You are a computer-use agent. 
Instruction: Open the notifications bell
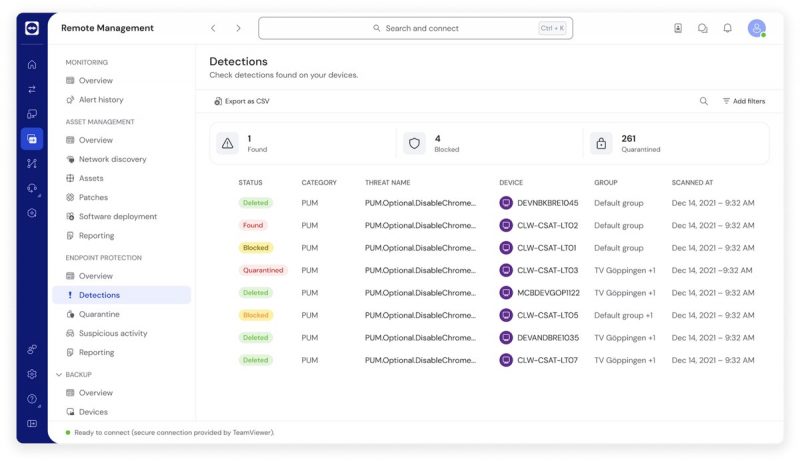click(728, 28)
